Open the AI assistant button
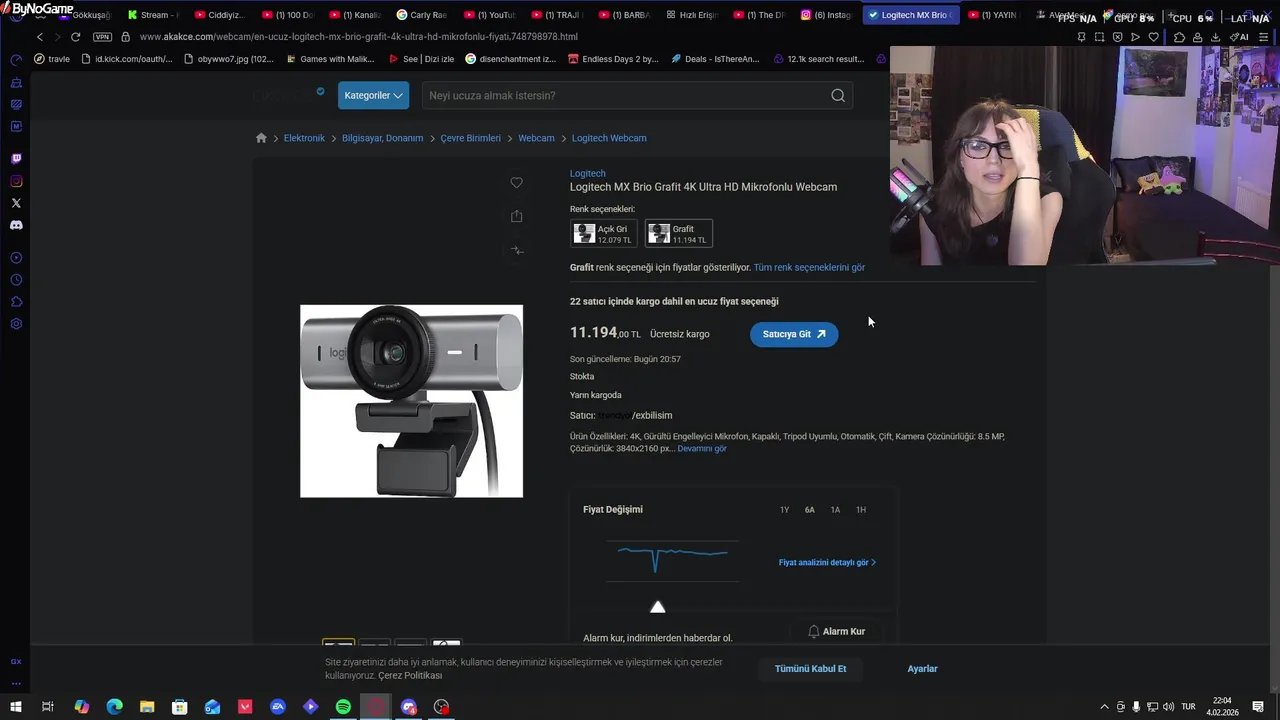Viewport: 1280px width, 720px height. coord(1239,37)
